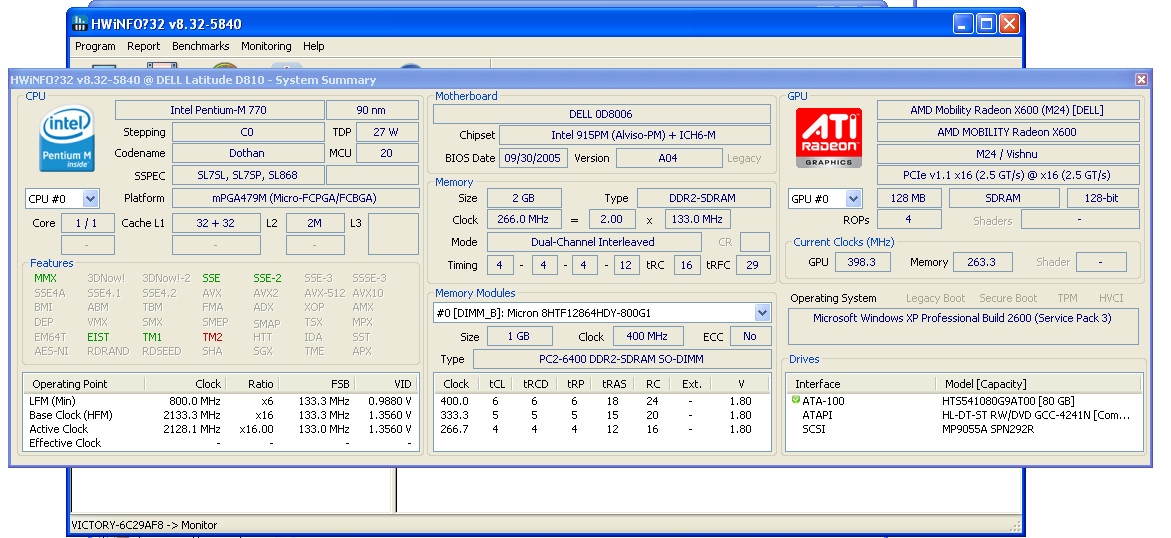Click the GPU Memory clock 263.3 value
1171x538 pixels.
pyautogui.click(x=981, y=262)
